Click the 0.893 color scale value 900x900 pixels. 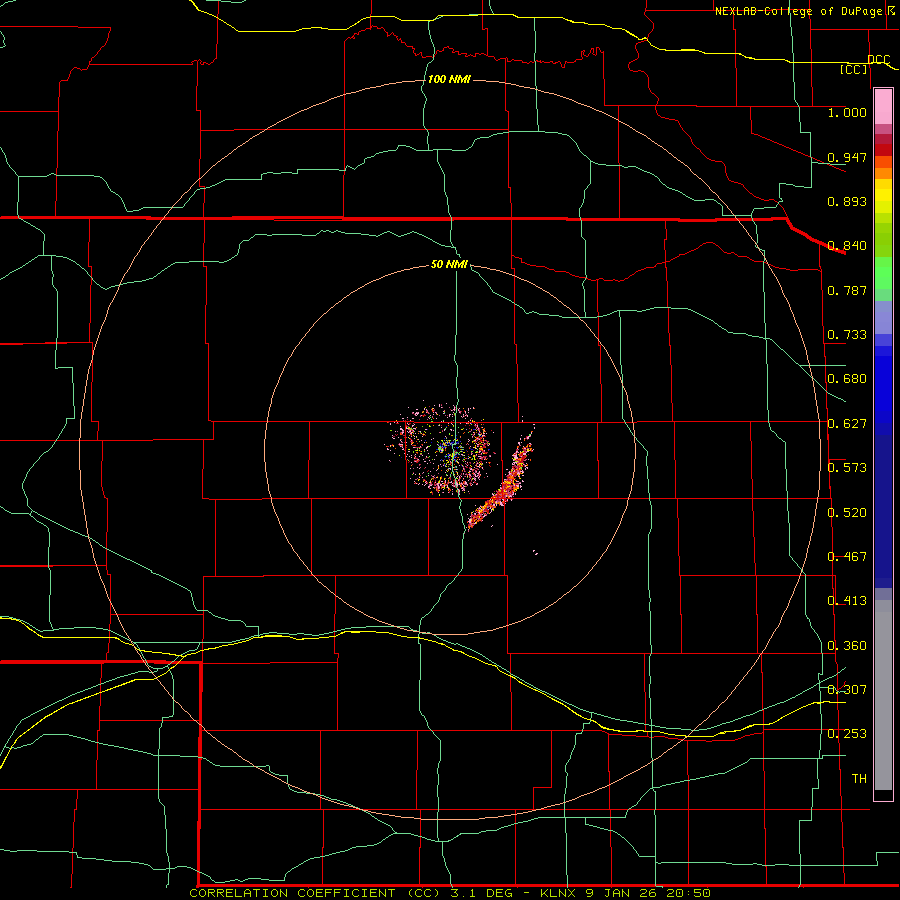click(x=847, y=201)
